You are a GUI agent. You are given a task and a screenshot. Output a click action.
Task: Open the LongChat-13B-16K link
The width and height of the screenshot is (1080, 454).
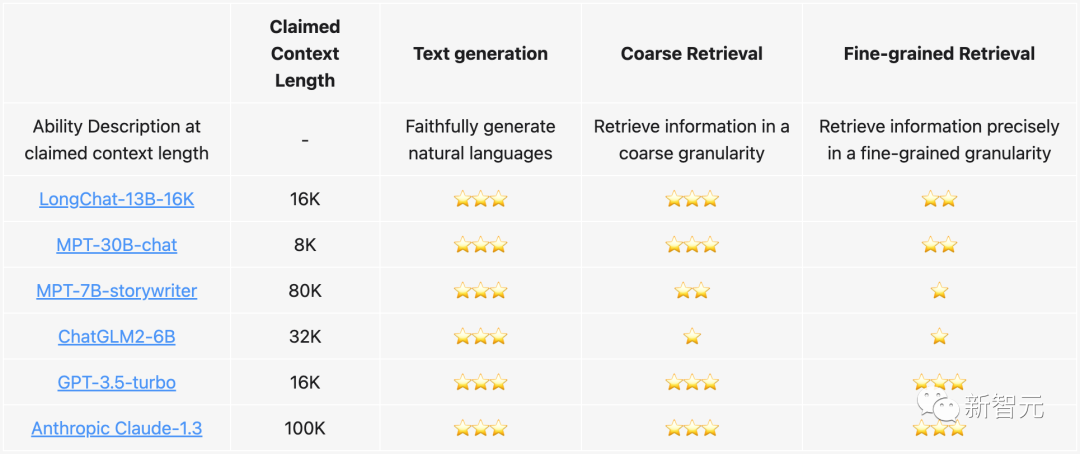[116, 199]
